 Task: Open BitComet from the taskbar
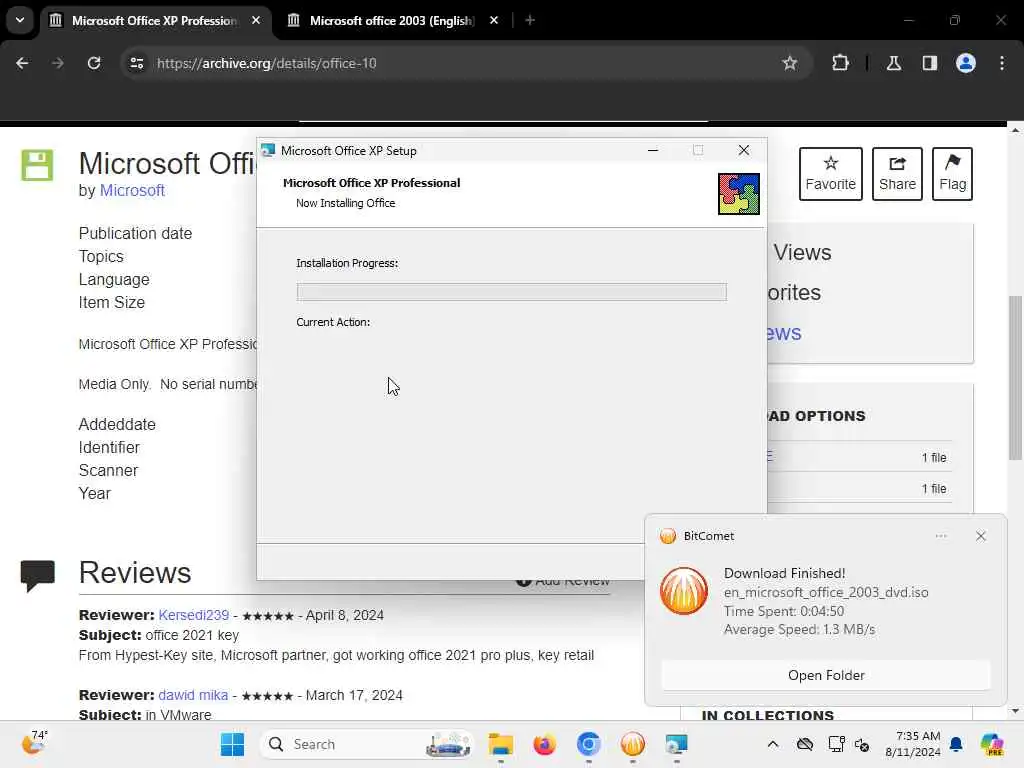(x=632, y=744)
